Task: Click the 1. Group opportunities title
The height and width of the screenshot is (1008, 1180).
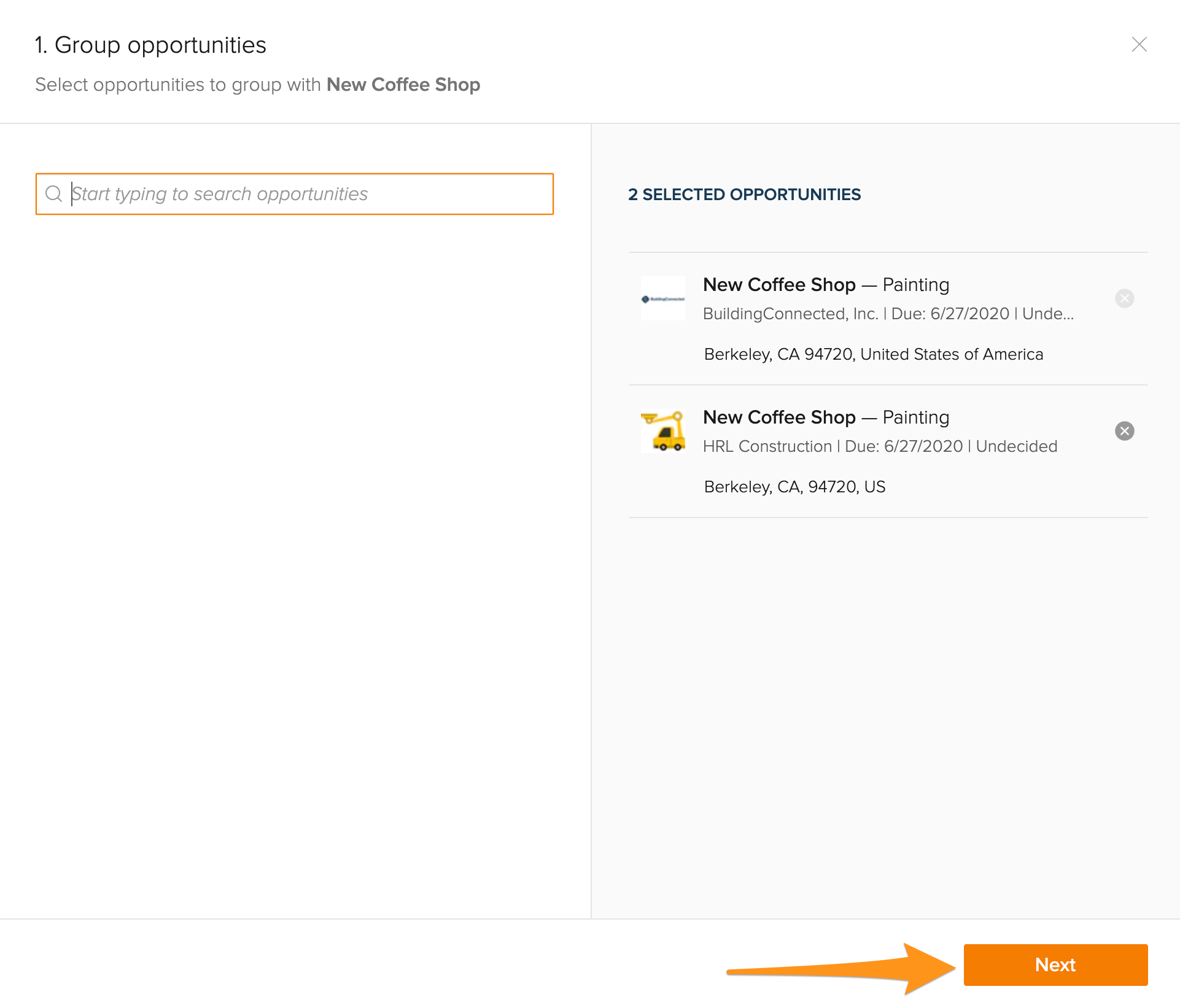Action: tap(151, 45)
